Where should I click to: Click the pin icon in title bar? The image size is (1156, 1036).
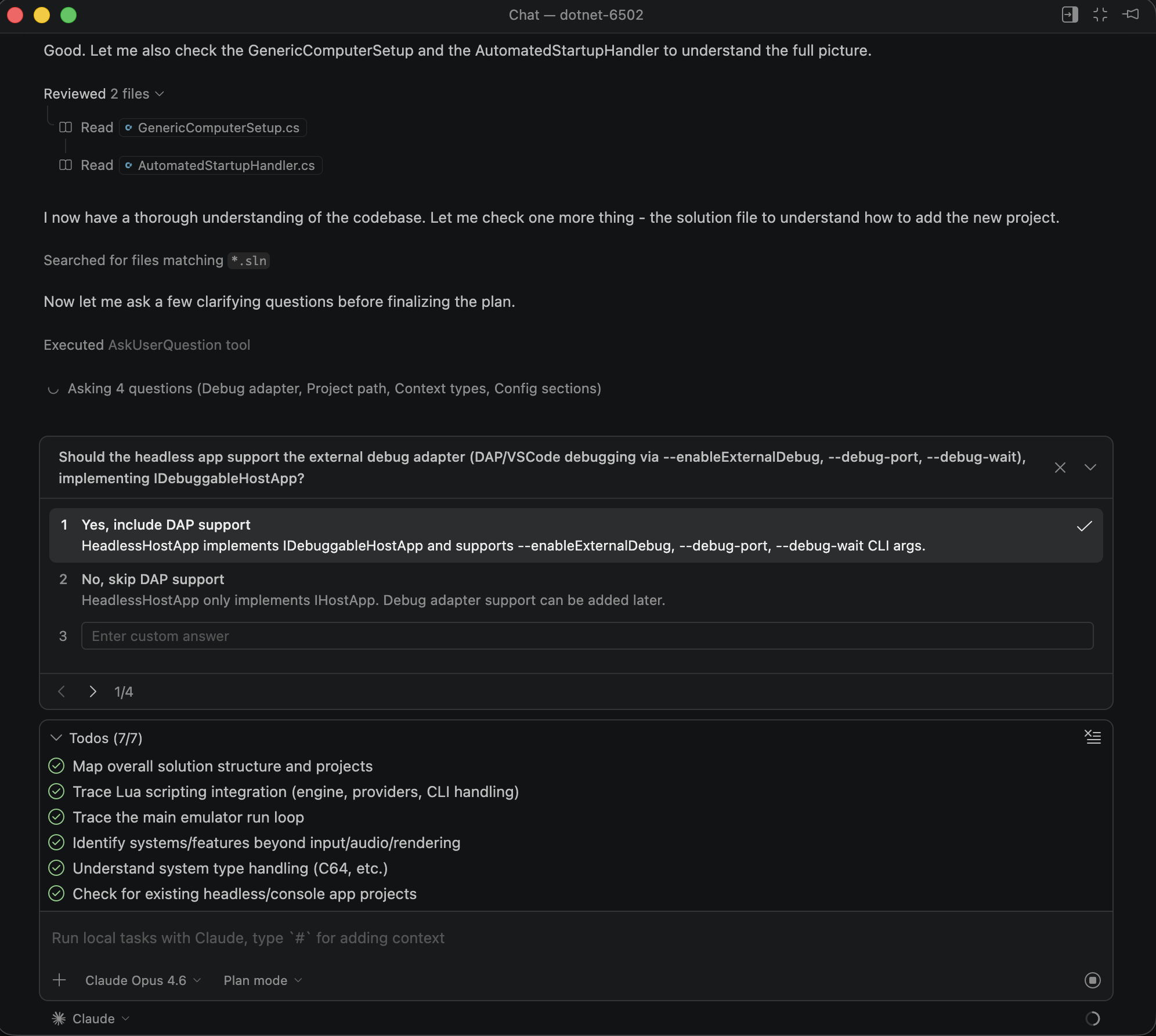tap(1131, 15)
